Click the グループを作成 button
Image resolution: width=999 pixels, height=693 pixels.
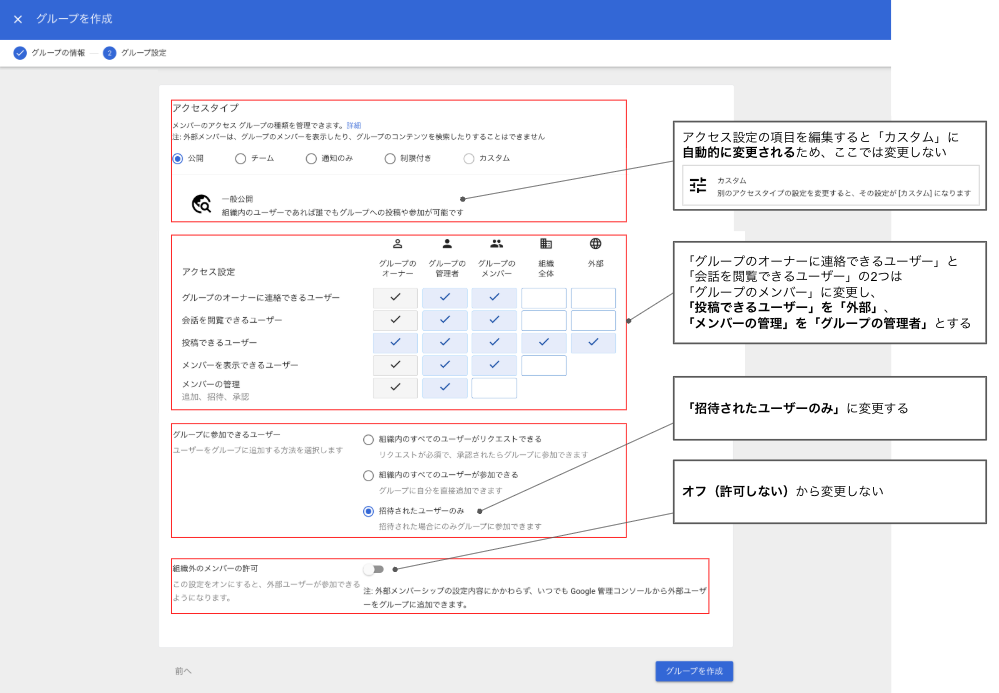(x=694, y=671)
